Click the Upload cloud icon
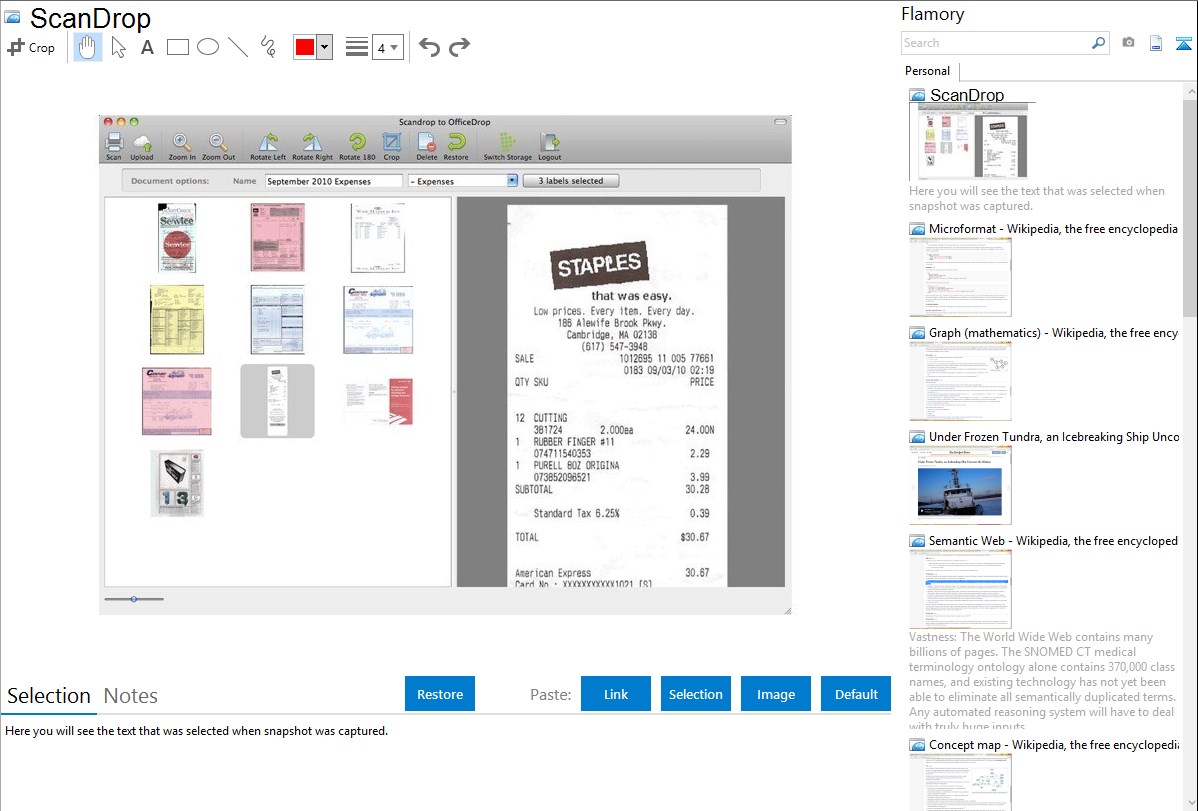 142,146
